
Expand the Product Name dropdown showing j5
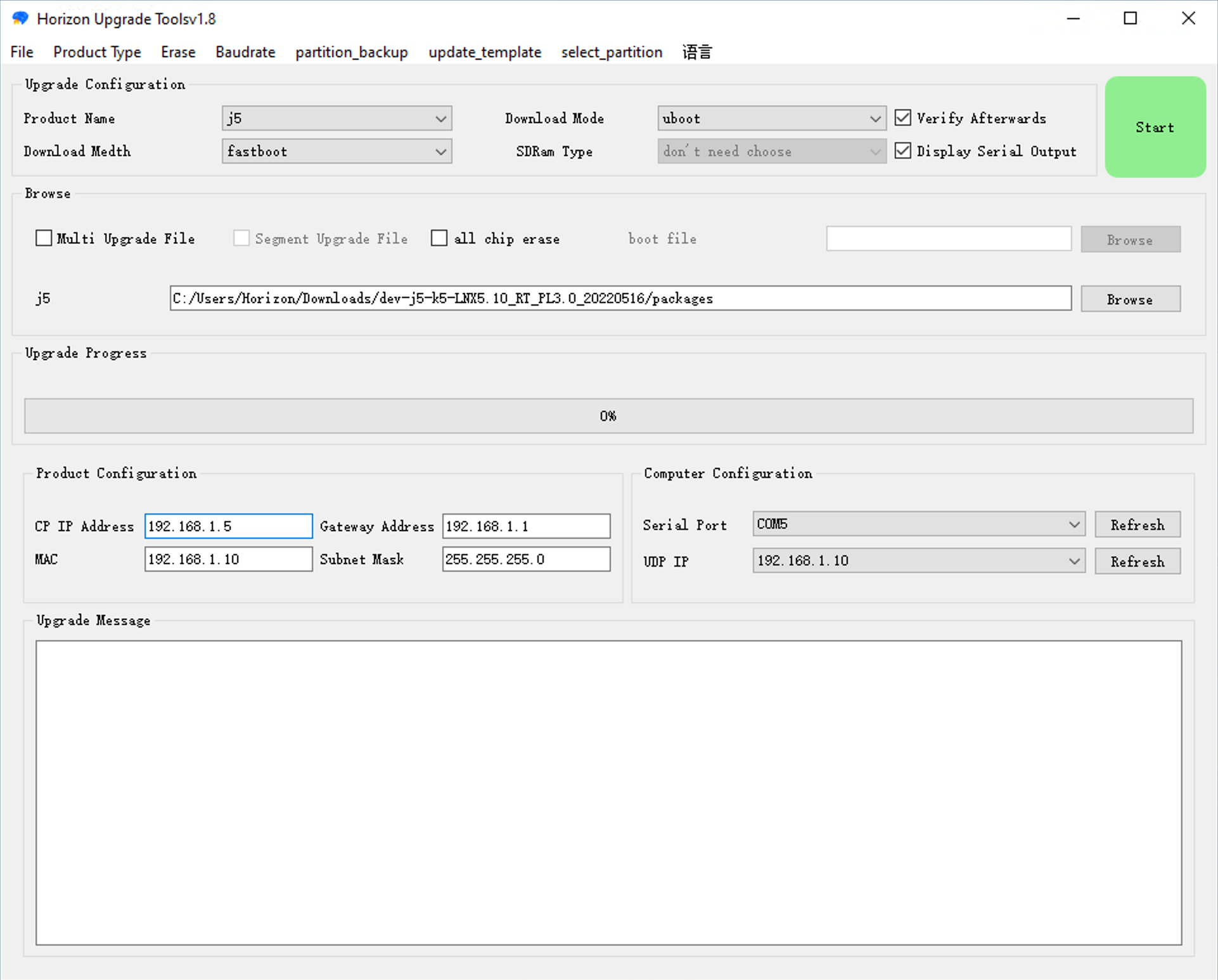337,119
